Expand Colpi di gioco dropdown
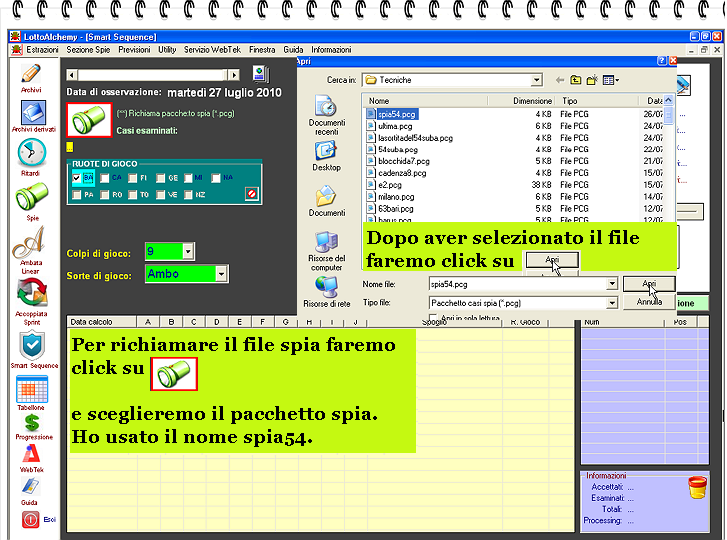727x540 pixels. click(188, 252)
